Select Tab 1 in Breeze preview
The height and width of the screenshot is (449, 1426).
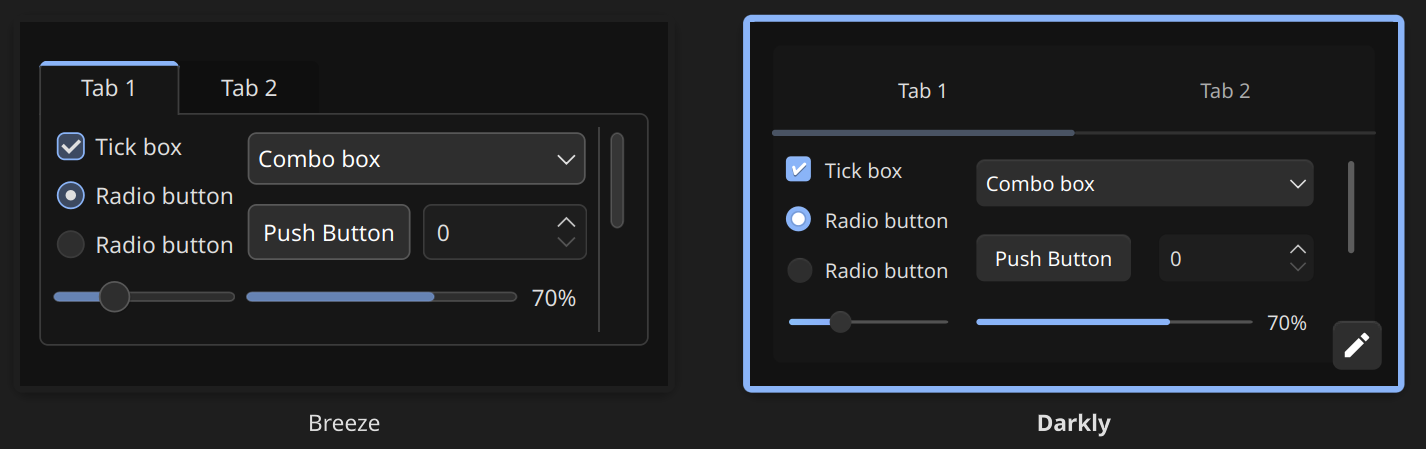pos(108,88)
